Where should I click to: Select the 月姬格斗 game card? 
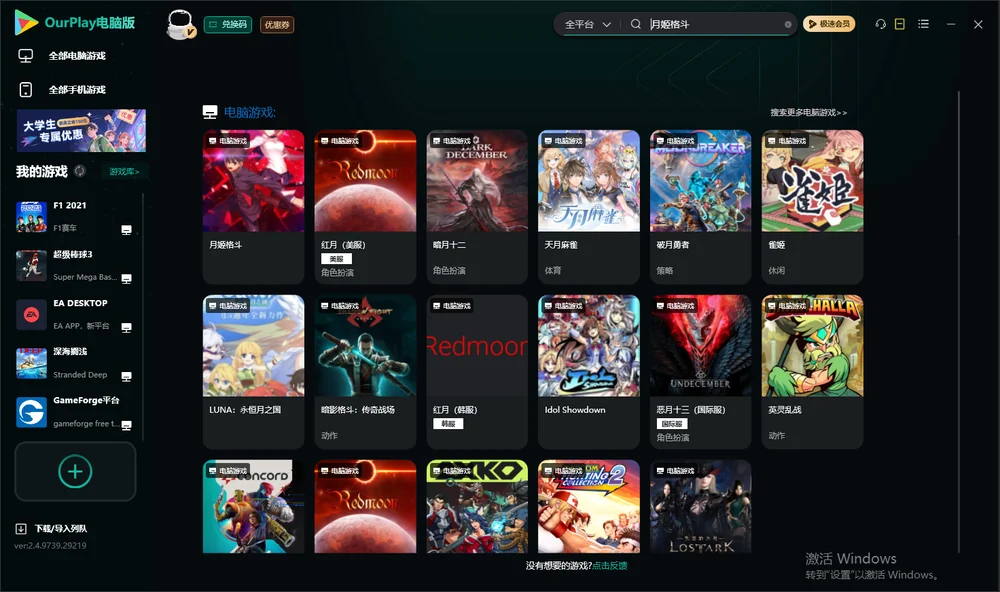[x=253, y=207]
